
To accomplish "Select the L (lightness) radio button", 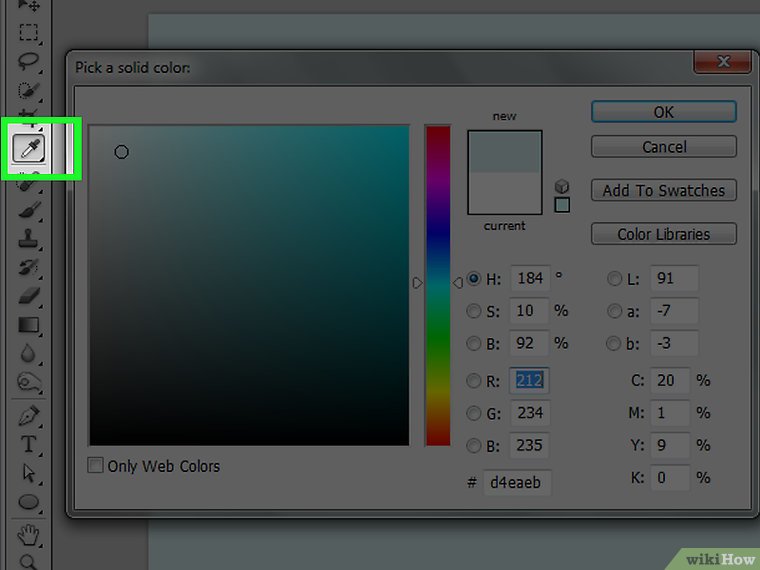I will (x=614, y=280).
